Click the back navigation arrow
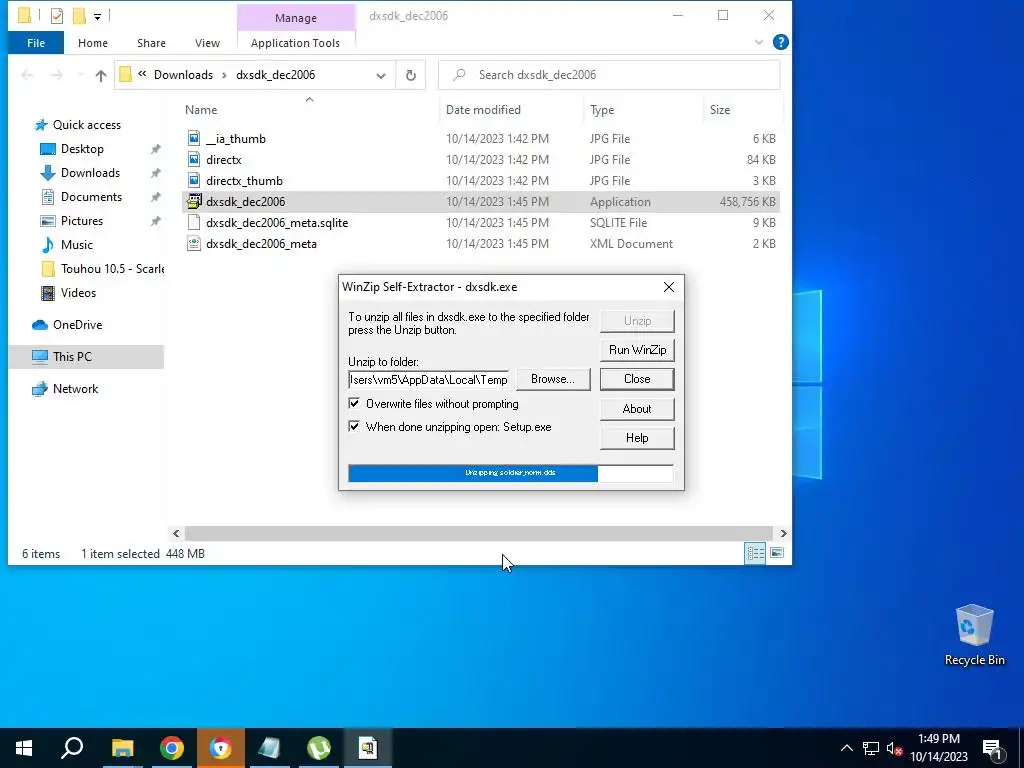This screenshot has height=768, width=1024. tap(27, 75)
